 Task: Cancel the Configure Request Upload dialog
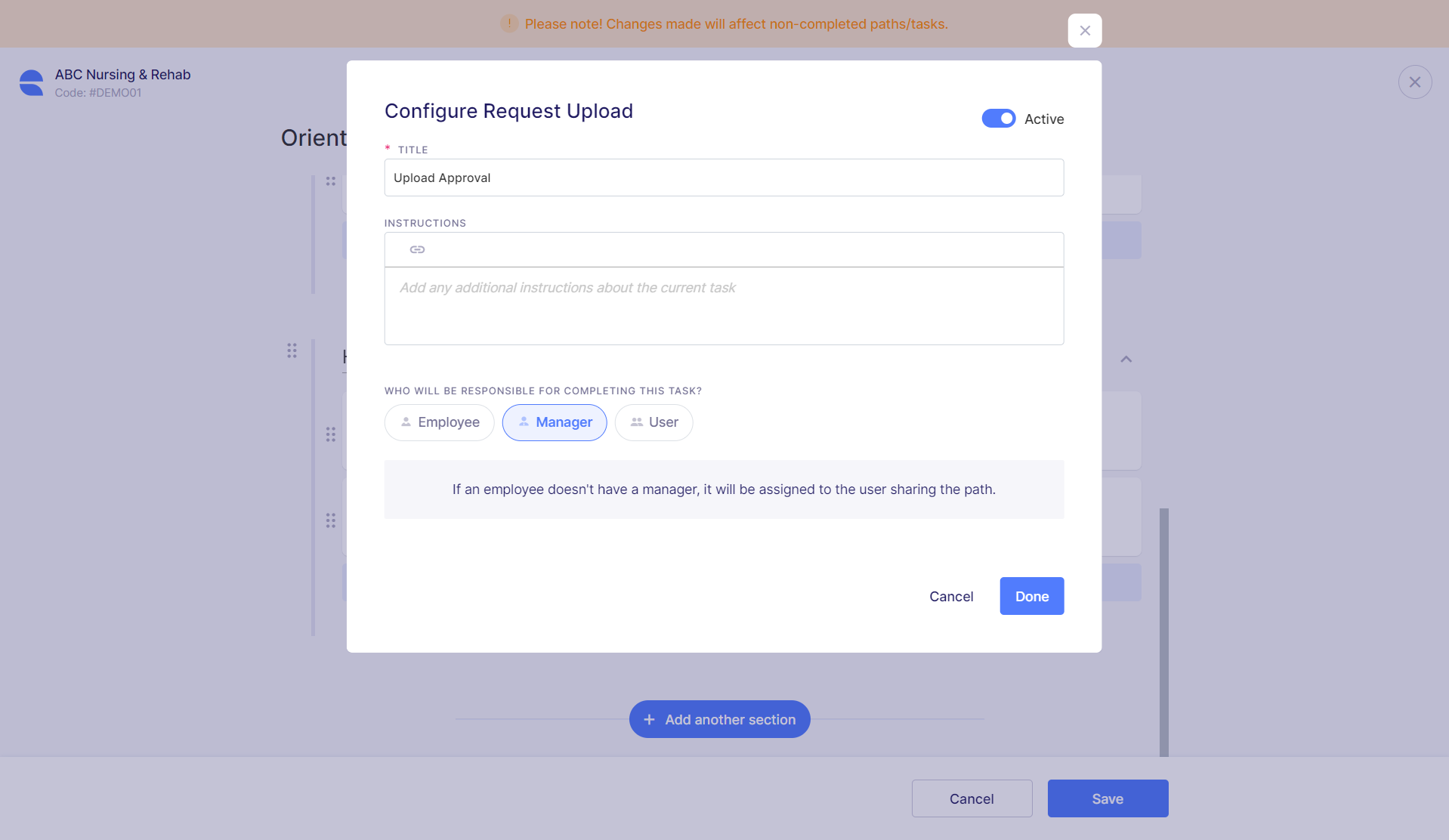point(951,596)
